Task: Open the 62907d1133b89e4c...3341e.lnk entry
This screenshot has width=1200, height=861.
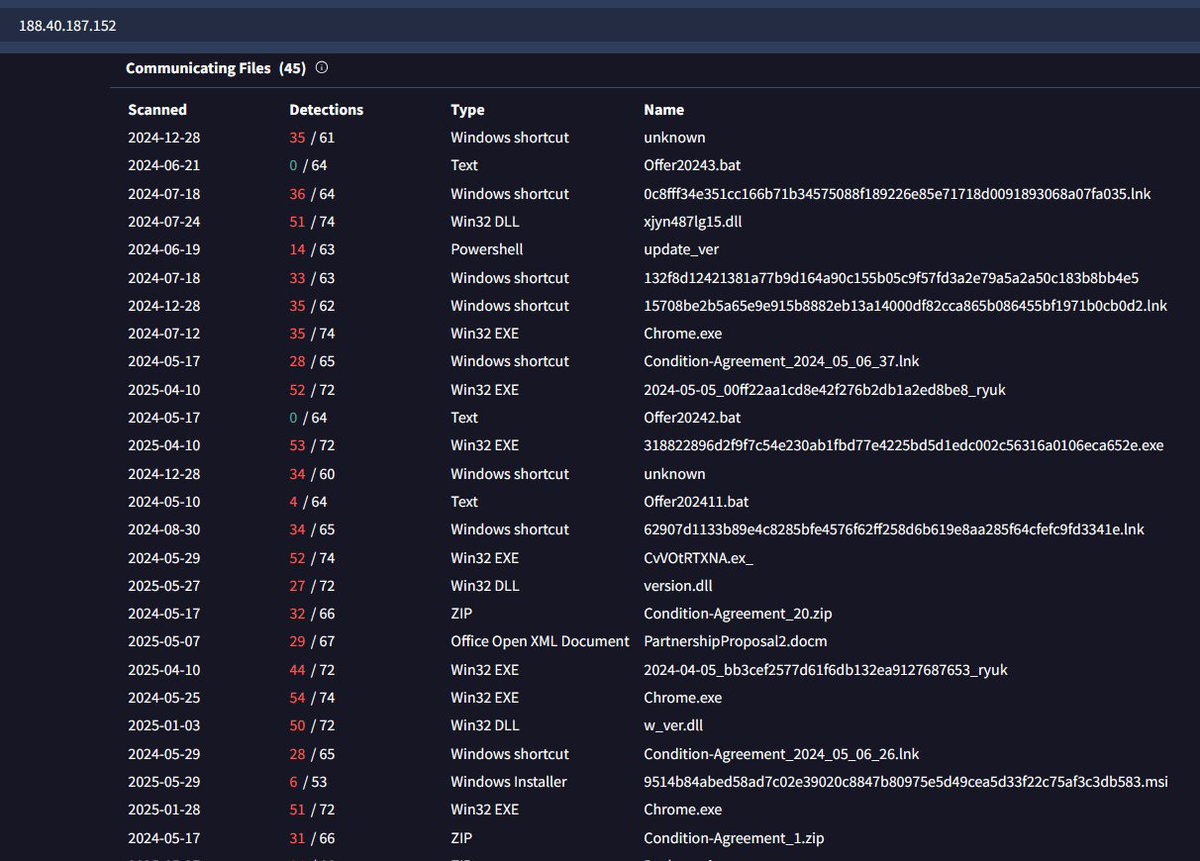Action: click(x=894, y=530)
